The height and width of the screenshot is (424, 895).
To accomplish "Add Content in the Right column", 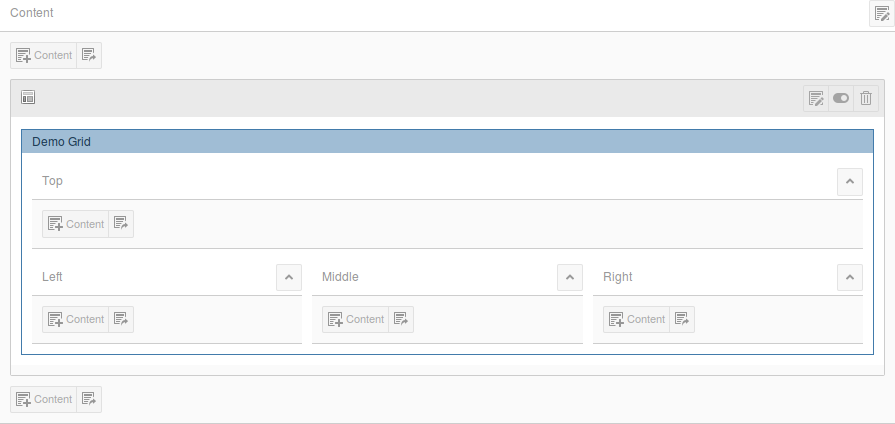I will point(636,319).
